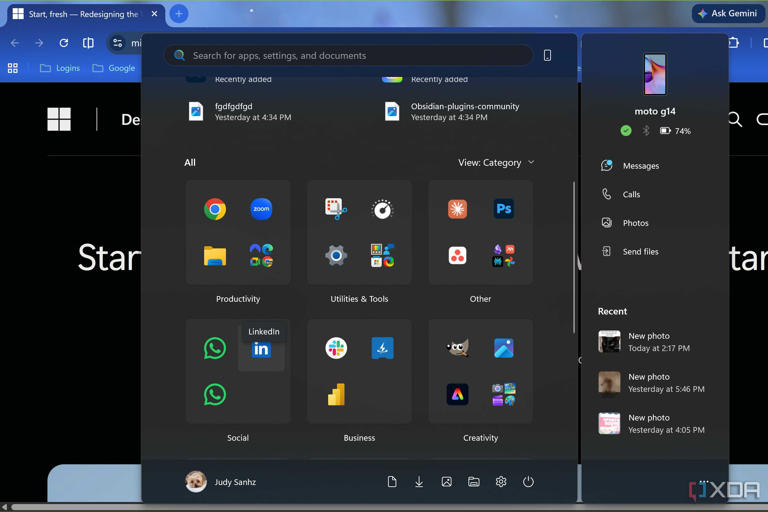Viewport: 768px width, 512px height.
Task: Open Settings gear in Start footer
Action: click(501, 482)
